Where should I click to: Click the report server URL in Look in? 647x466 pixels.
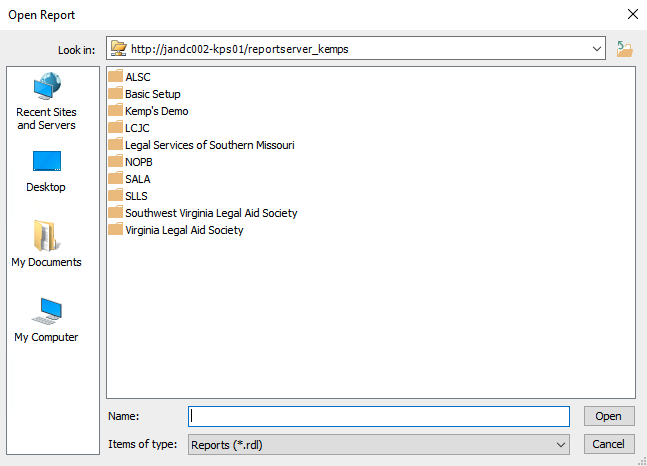pos(240,49)
